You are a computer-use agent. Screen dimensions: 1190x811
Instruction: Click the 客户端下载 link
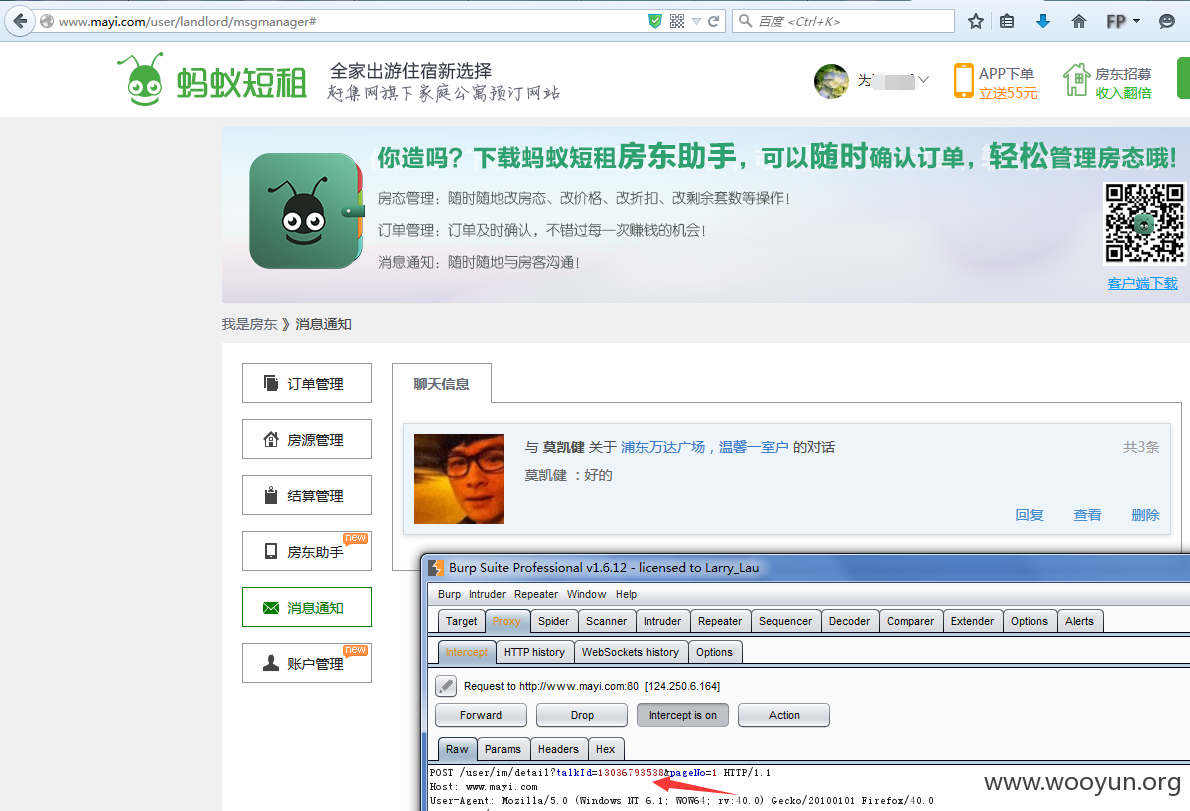(1142, 284)
